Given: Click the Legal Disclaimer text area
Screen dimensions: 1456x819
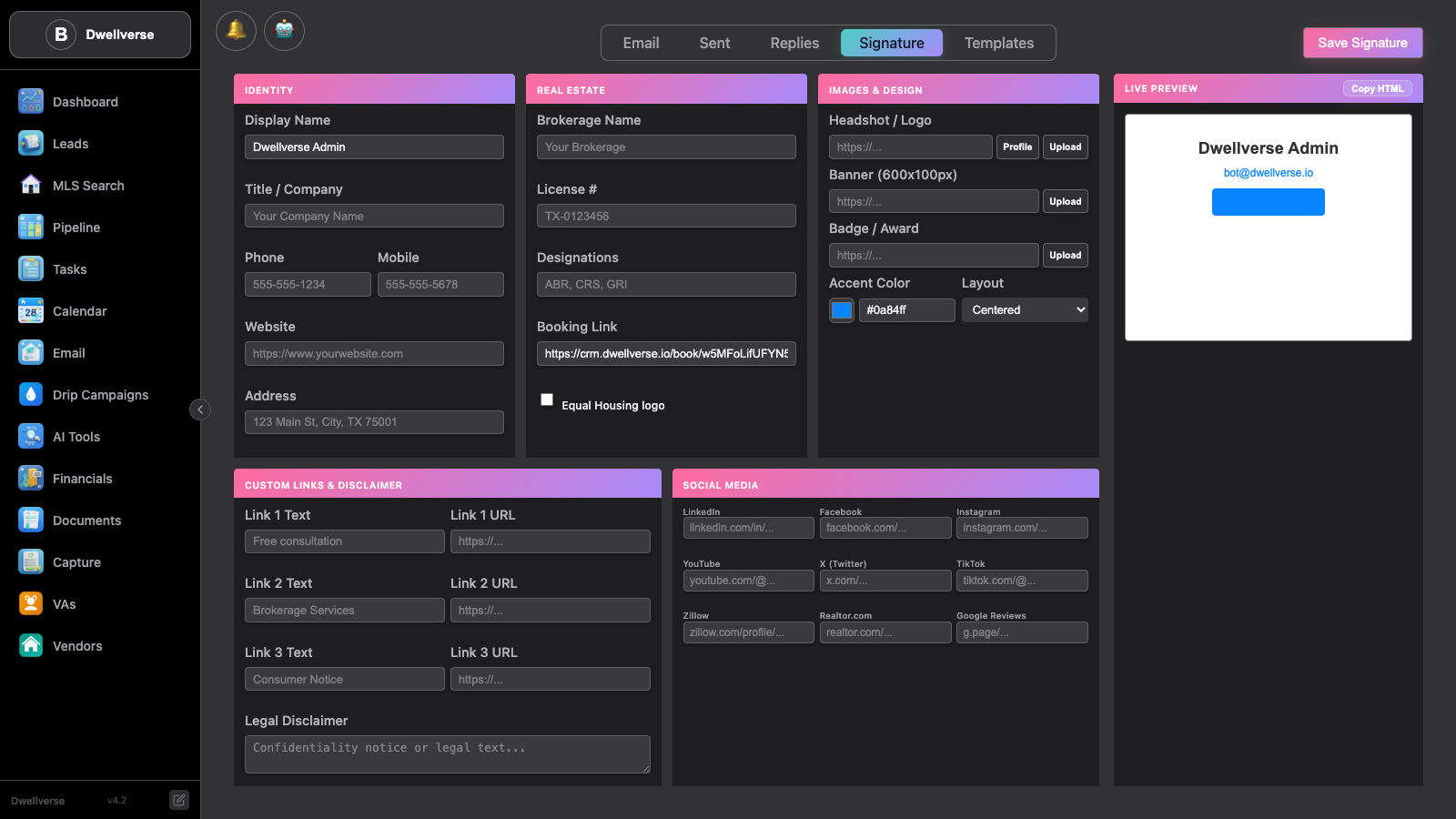Looking at the screenshot, I should point(447,754).
